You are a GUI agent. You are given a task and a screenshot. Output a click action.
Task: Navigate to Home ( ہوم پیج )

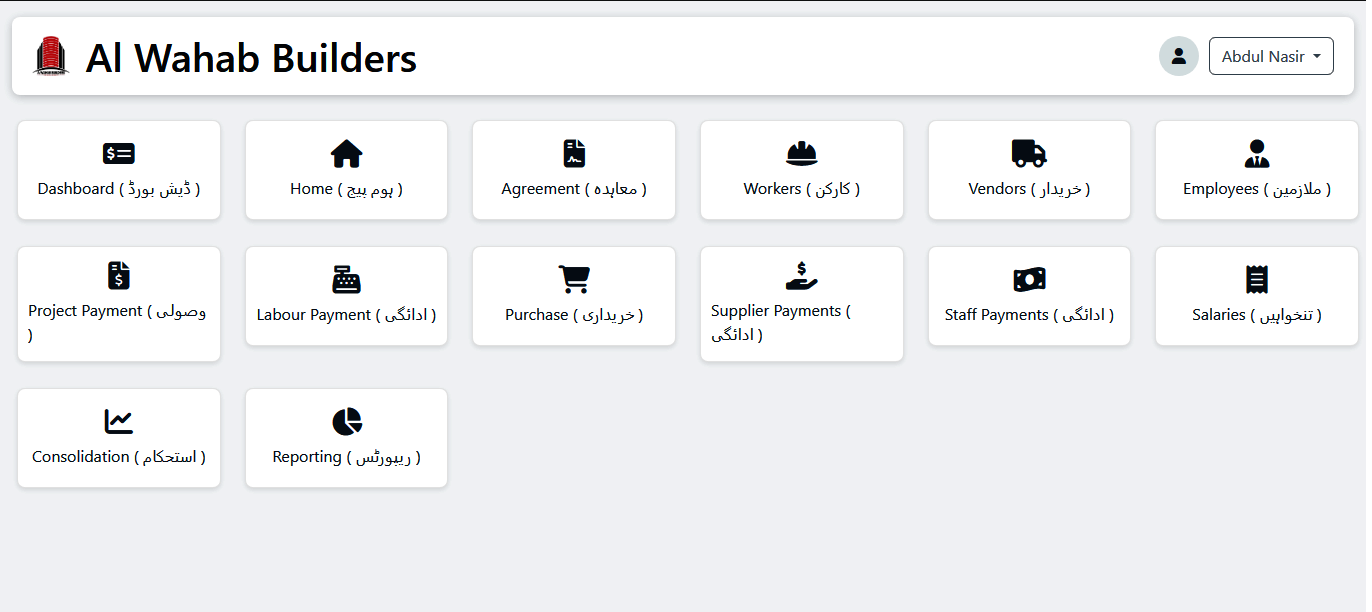[x=346, y=170]
